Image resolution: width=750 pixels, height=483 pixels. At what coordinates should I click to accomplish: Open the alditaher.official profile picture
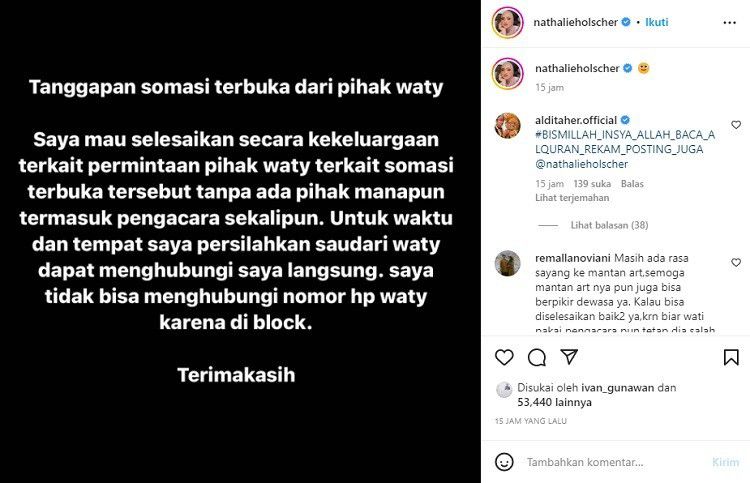(507, 126)
